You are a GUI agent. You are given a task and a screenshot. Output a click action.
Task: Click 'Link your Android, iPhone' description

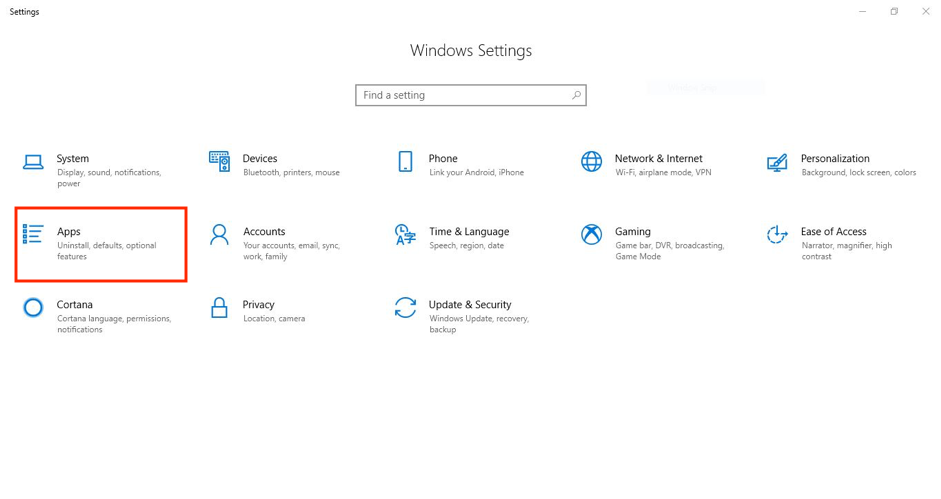[x=477, y=172]
